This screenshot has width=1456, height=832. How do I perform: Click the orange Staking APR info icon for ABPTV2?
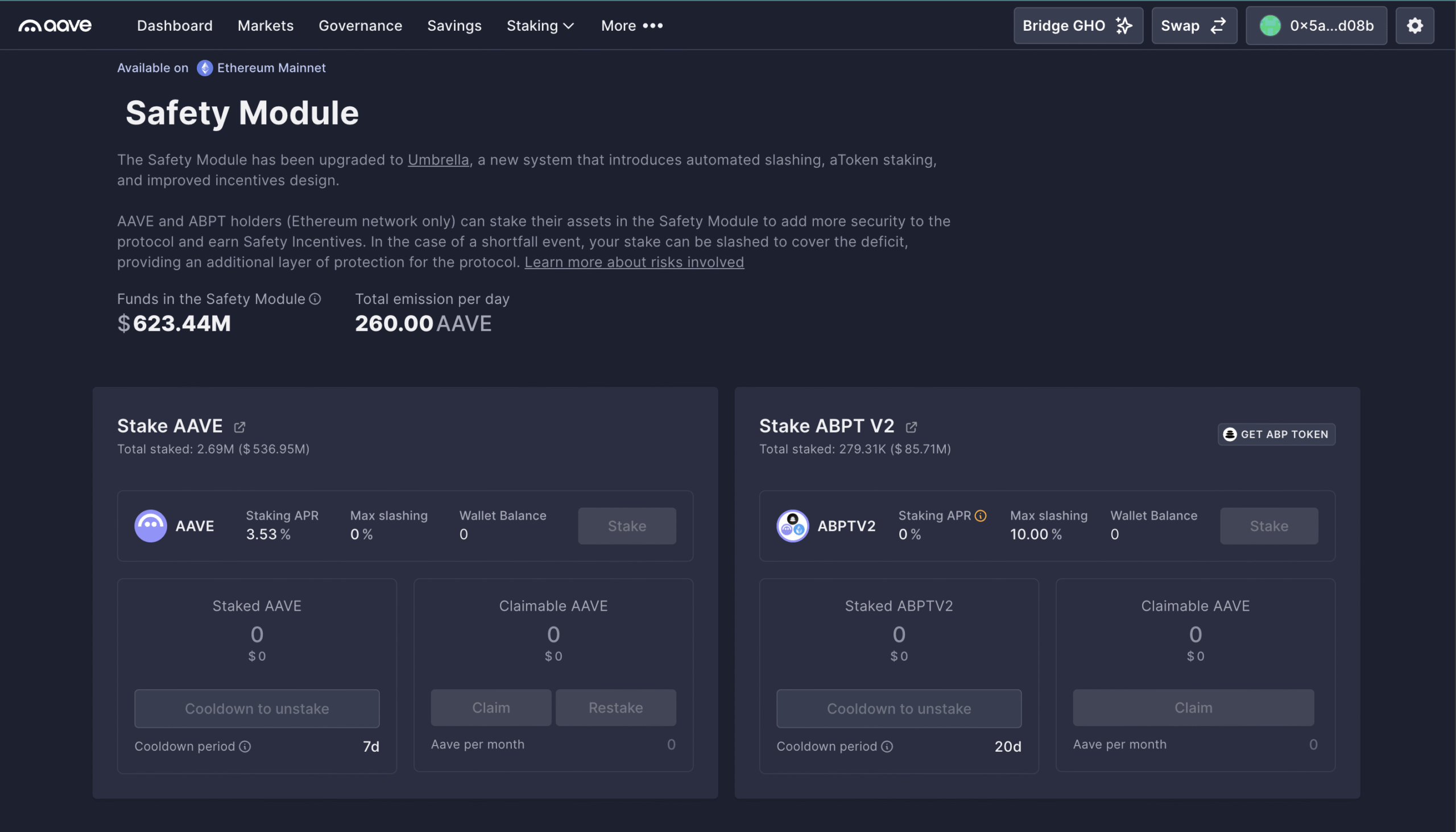tap(981, 516)
